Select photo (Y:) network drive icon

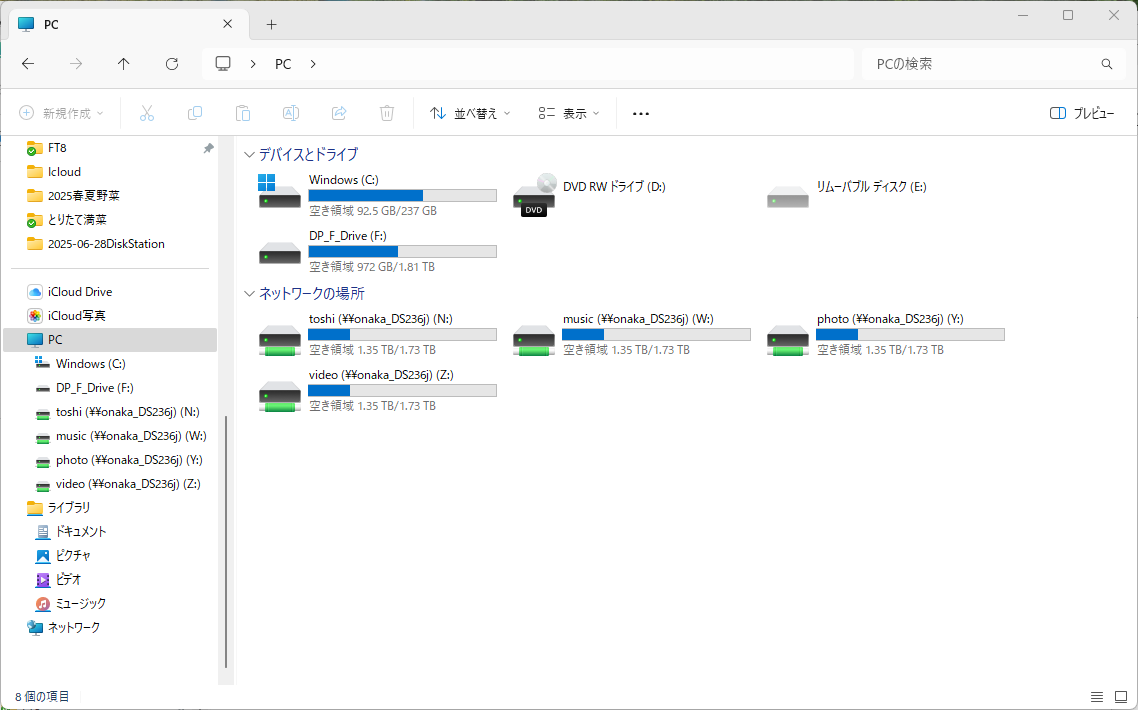[x=787, y=340]
